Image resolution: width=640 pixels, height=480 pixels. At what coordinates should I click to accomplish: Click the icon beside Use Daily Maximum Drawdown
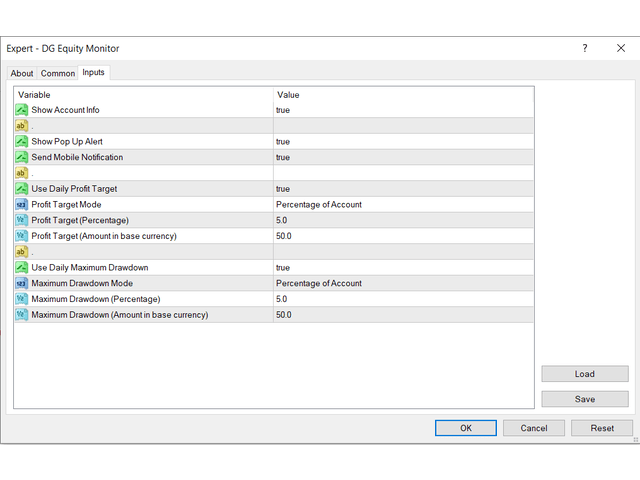[x=22, y=267]
